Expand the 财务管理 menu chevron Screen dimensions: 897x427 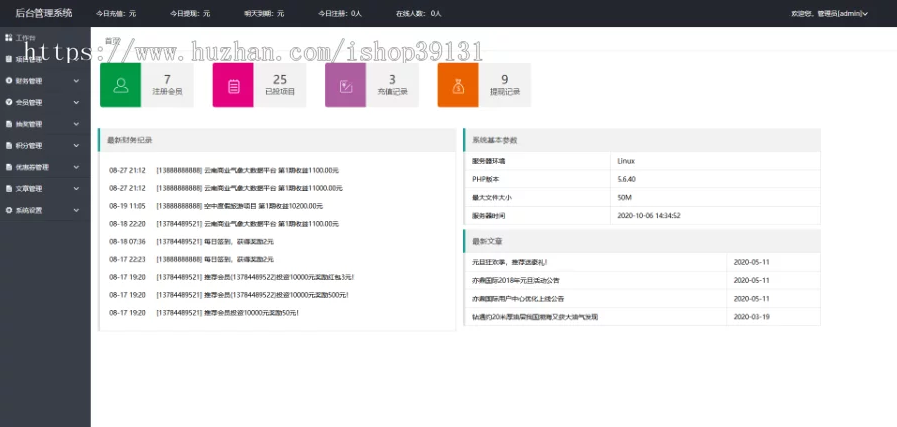click(x=76, y=80)
